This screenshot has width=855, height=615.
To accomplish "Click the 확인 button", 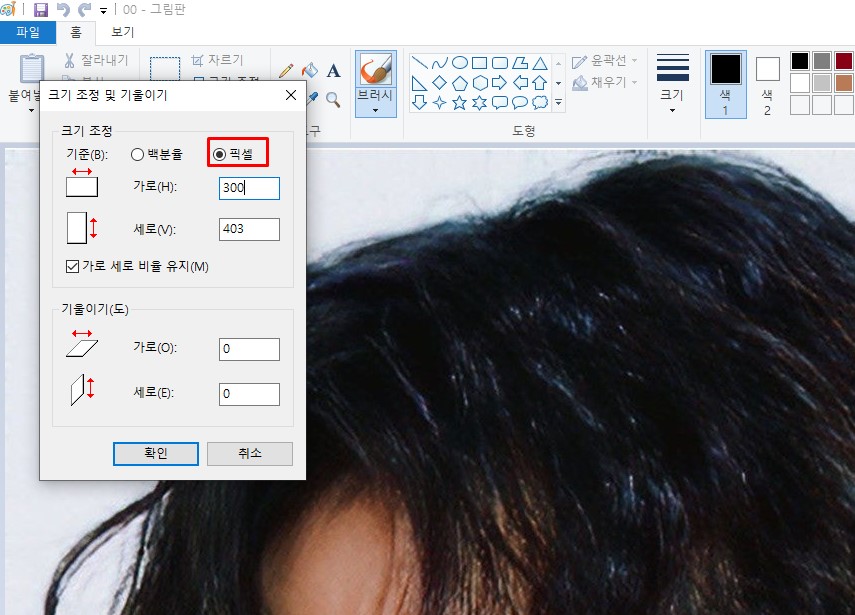I will click(x=156, y=454).
